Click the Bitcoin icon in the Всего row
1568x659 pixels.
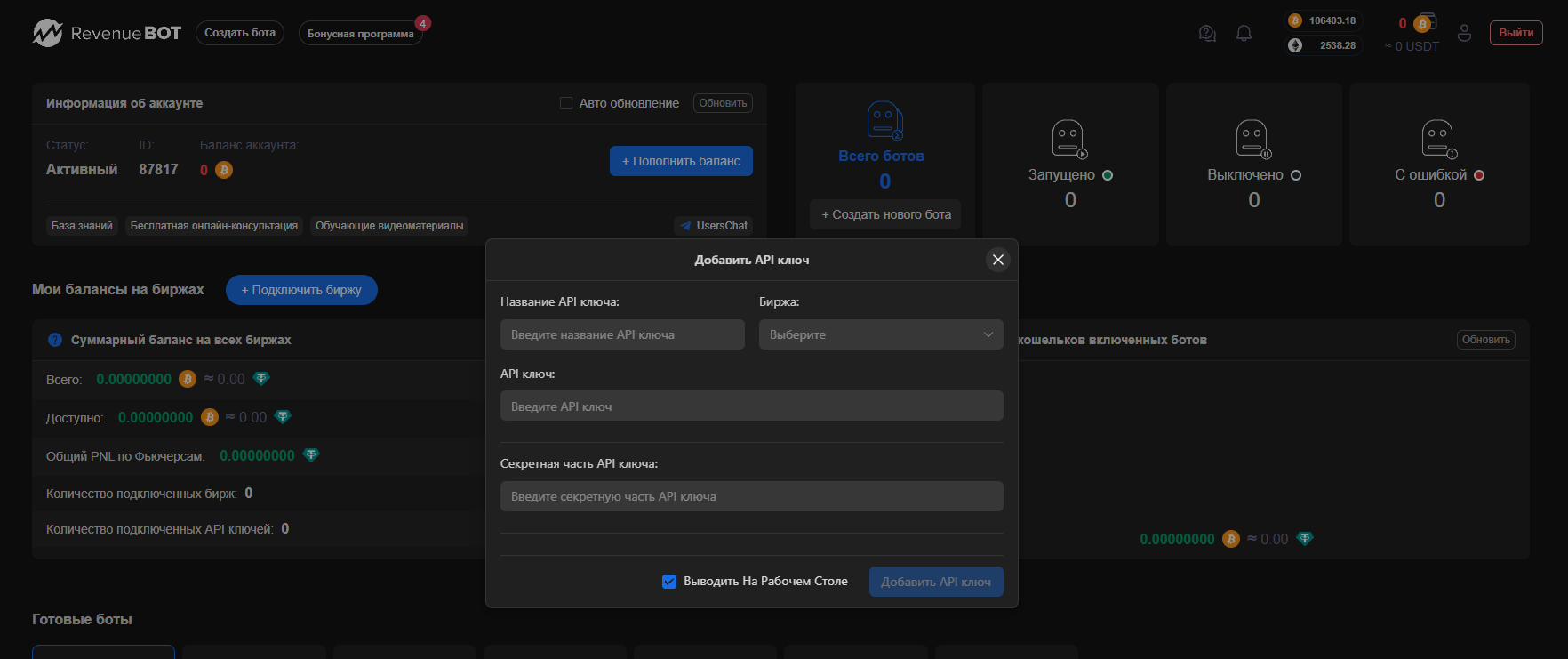click(188, 379)
